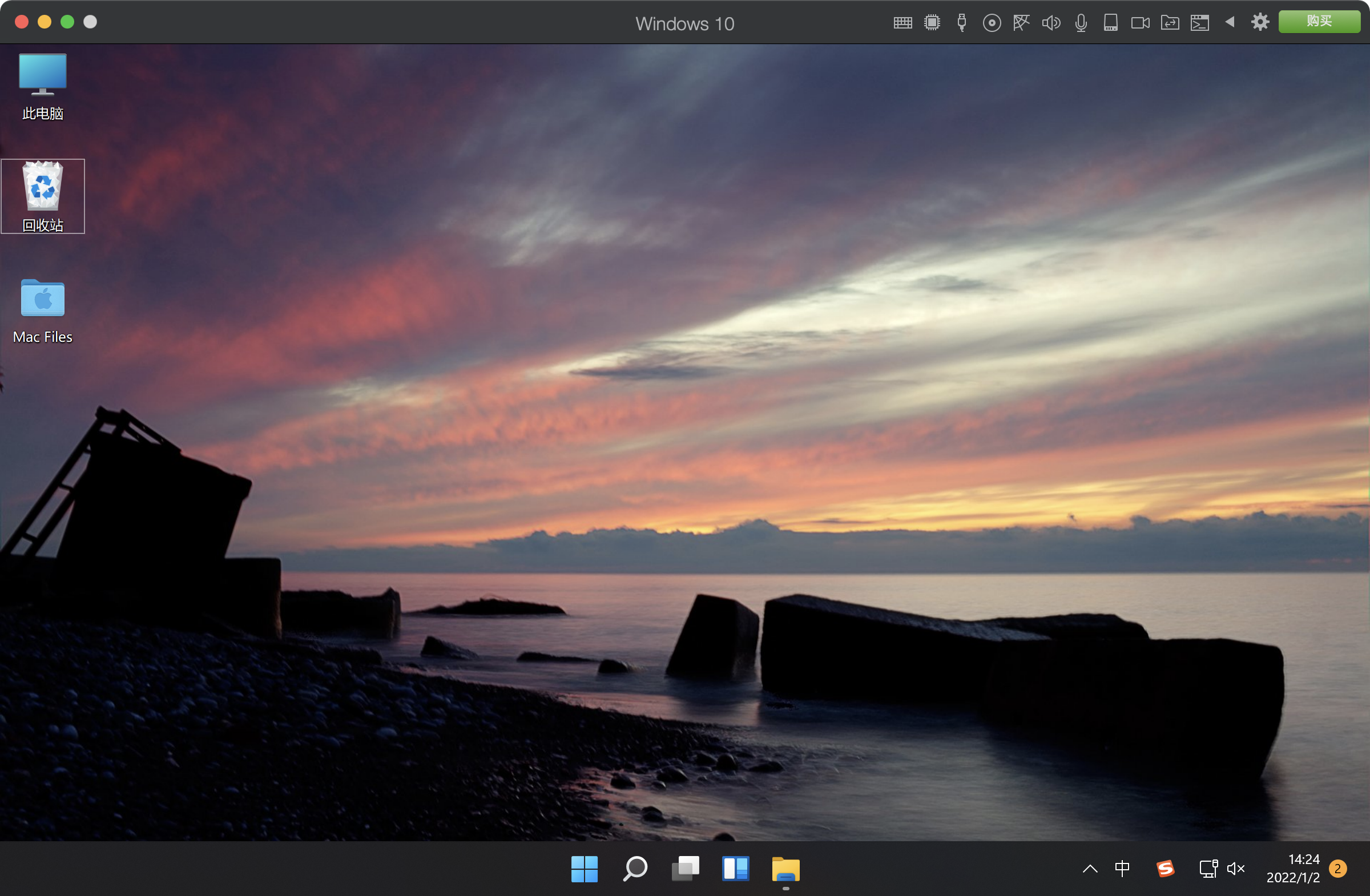Open the shared folders icon
1370x896 pixels.
tap(1170, 22)
